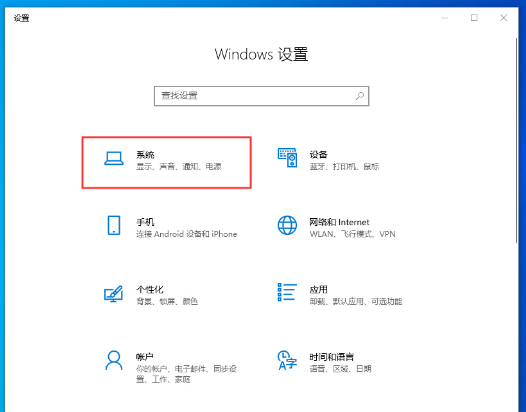
Task: Click 背景、锁屏、颜色 description
Action: tap(167, 301)
